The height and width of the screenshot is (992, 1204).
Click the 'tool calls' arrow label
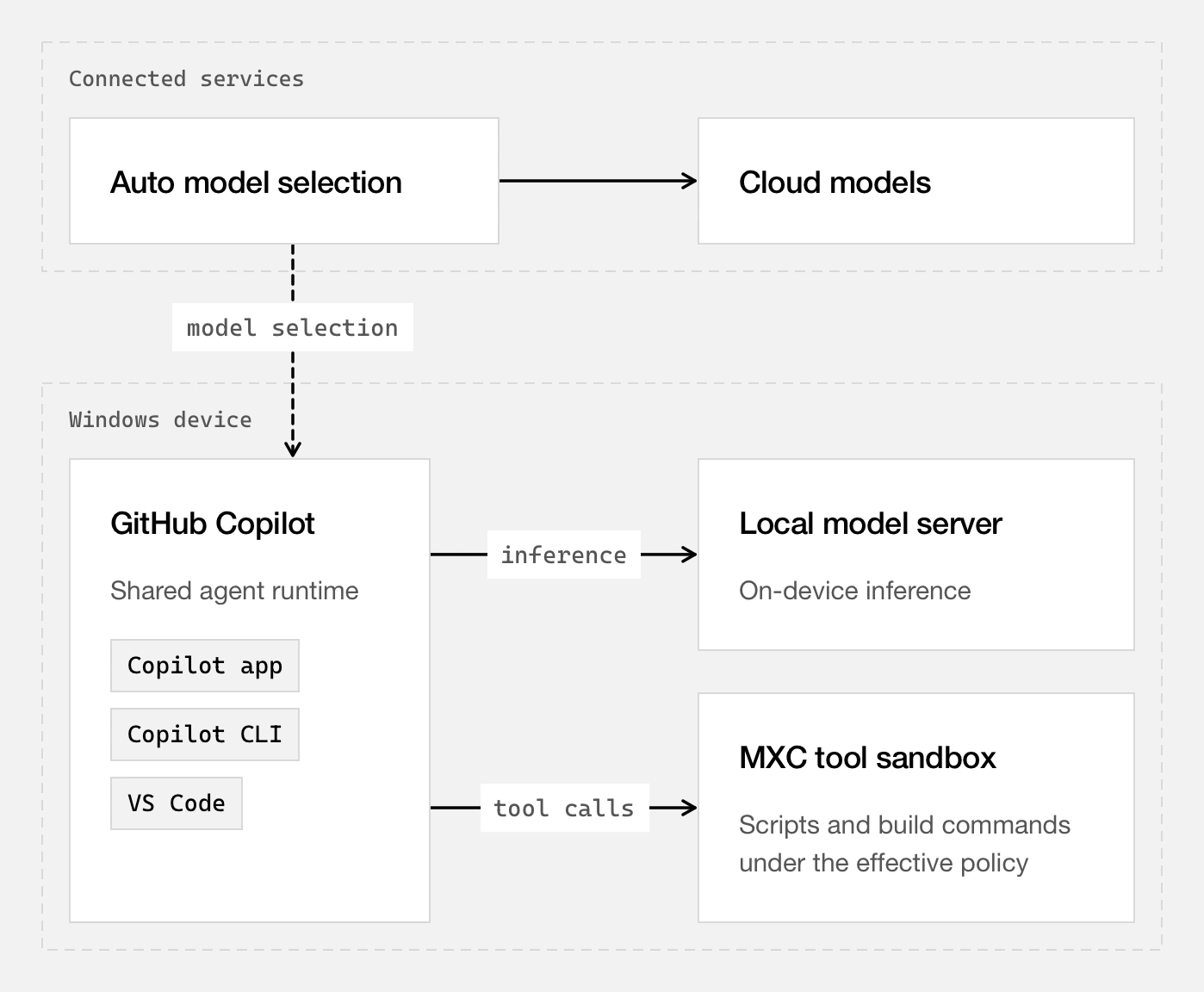[x=564, y=808]
